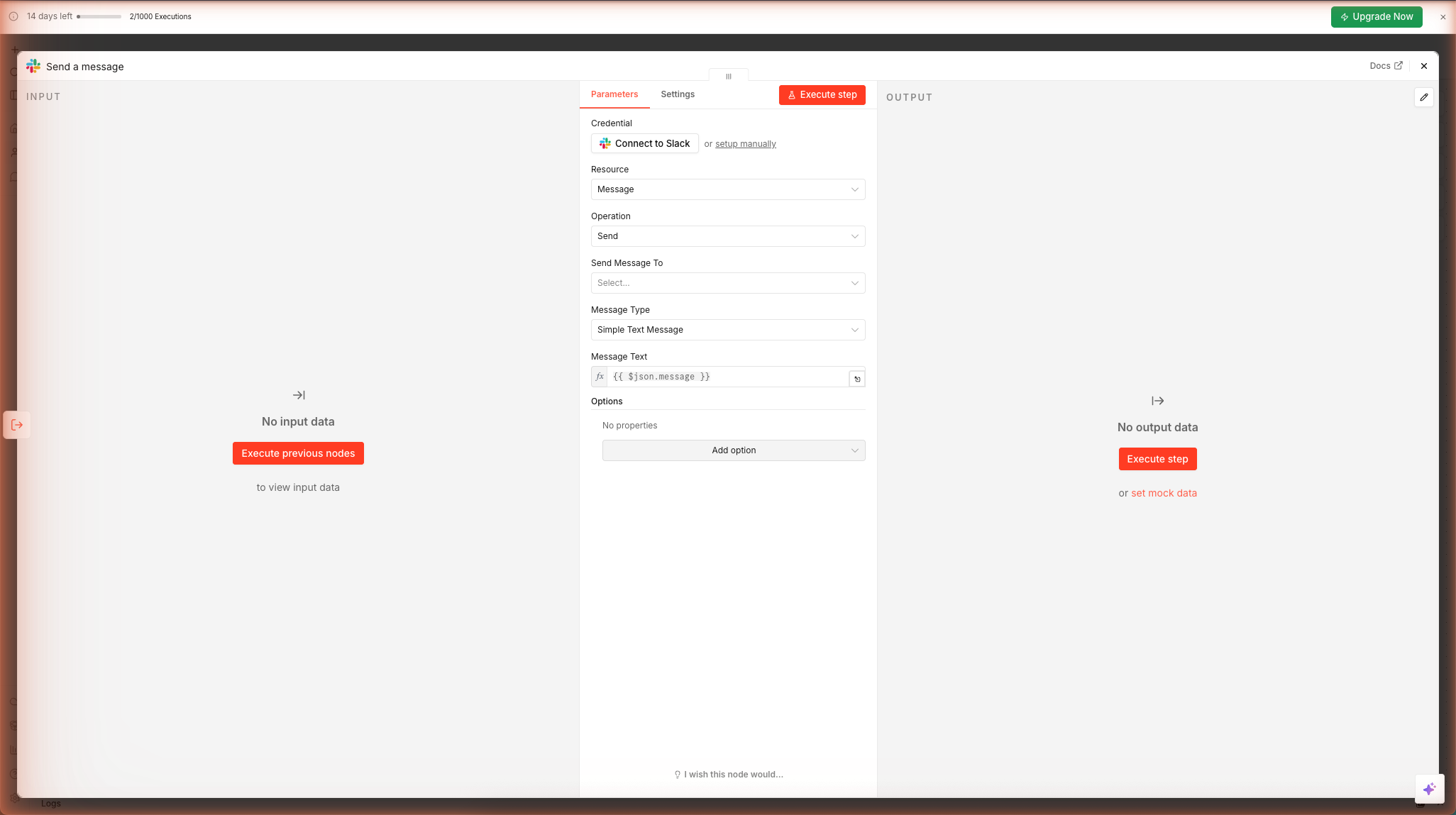This screenshot has height=815, width=1456.
Task: Switch to the Settings tab
Action: [677, 94]
